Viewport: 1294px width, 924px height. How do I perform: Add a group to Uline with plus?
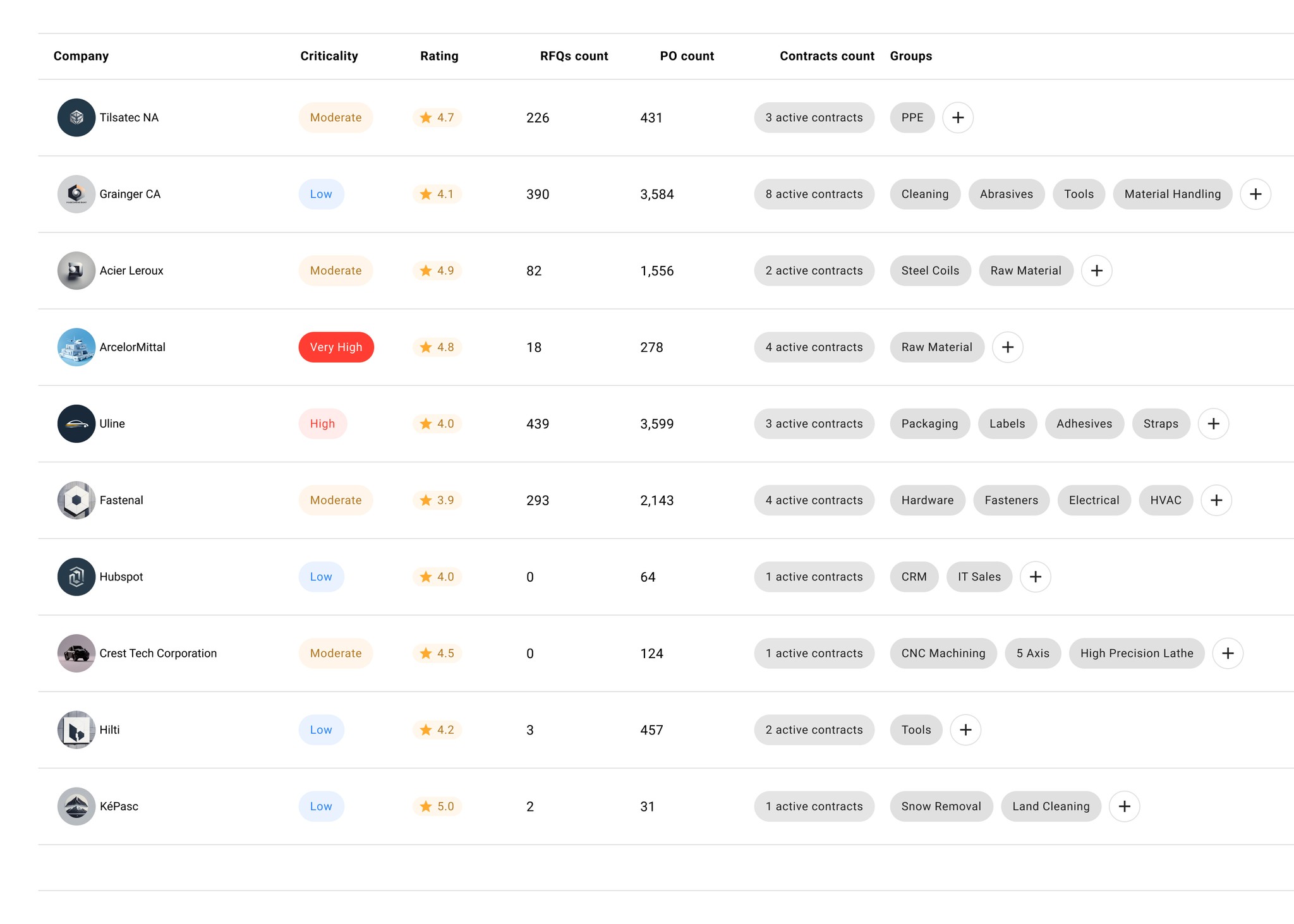pyautogui.click(x=1214, y=423)
